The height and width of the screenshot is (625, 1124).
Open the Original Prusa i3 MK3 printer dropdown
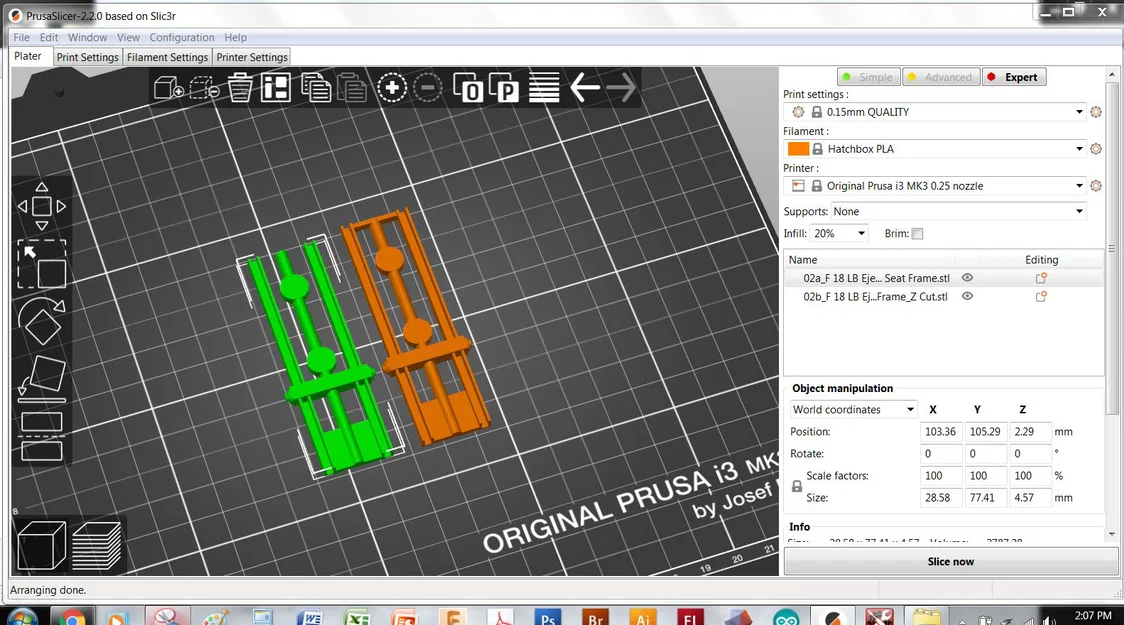click(936, 186)
